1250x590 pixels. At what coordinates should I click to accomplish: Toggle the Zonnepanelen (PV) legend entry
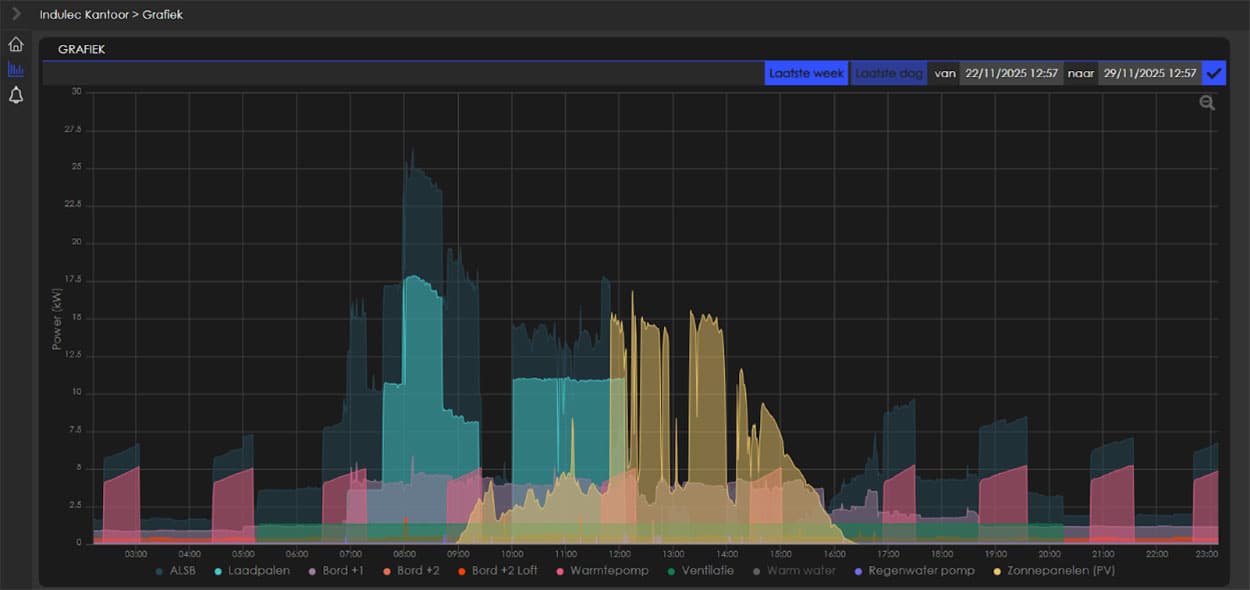tap(1053, 571)
